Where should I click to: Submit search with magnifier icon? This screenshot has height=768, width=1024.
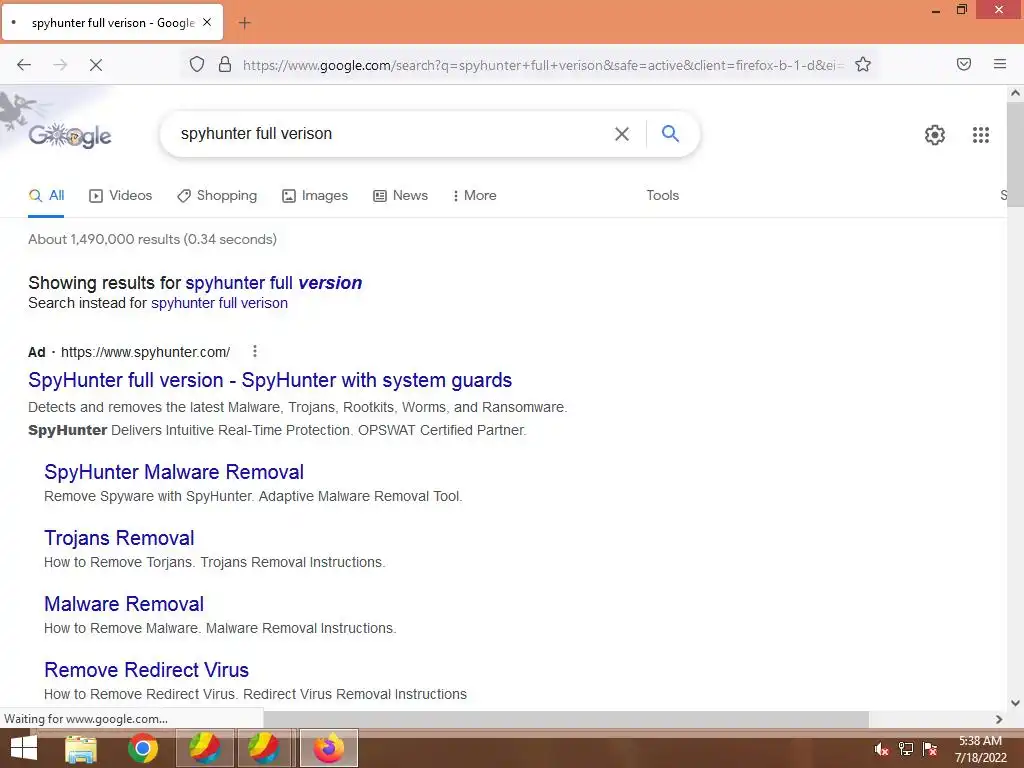[x=670, y=133]
